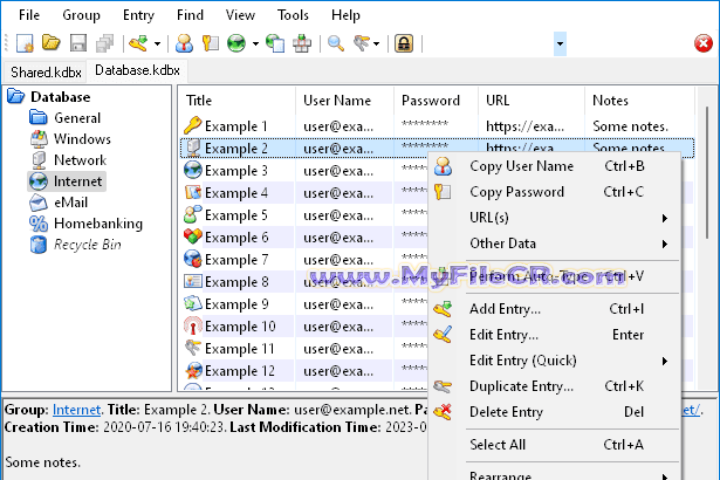Screen dimensions: 720x480
Task: Open Show Entries toolbar dropdown arrow
Action: point(377,44)
